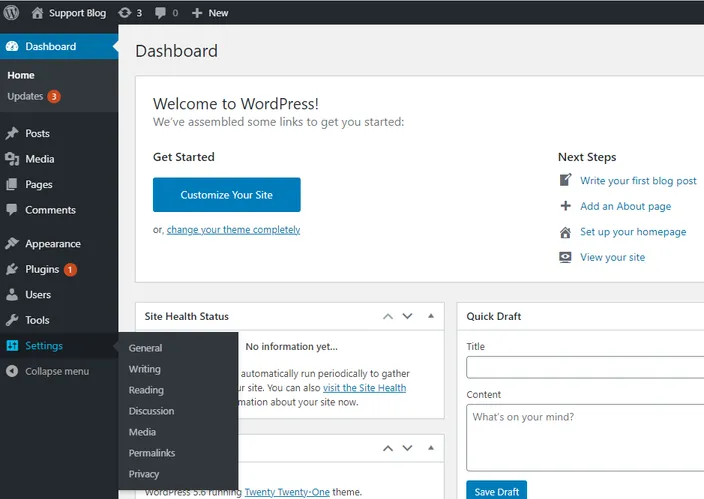704x499 pixels.
Task: Click the Save Draft button
Action: click(x=497, y=491)
